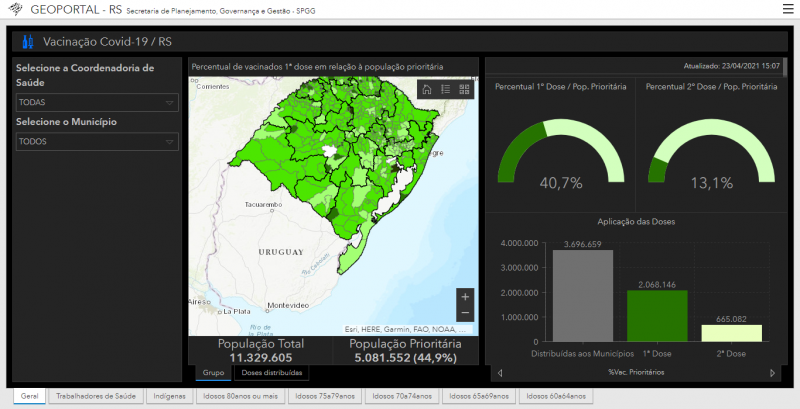
Task: Click População Prioritária value 5.081.552
Action: coord(405,357)
